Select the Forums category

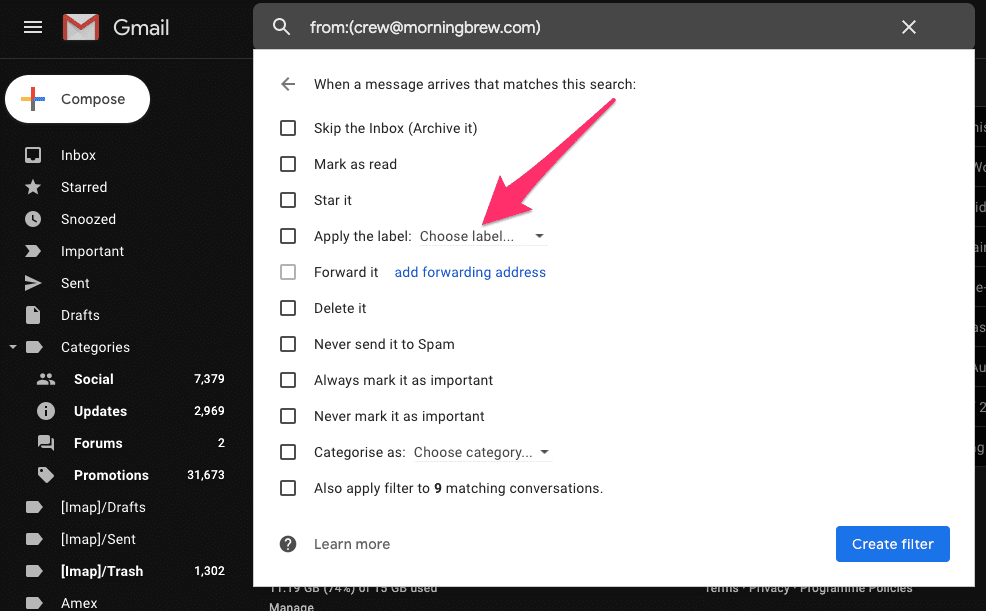pyautogui.click(x=98, y=443)
